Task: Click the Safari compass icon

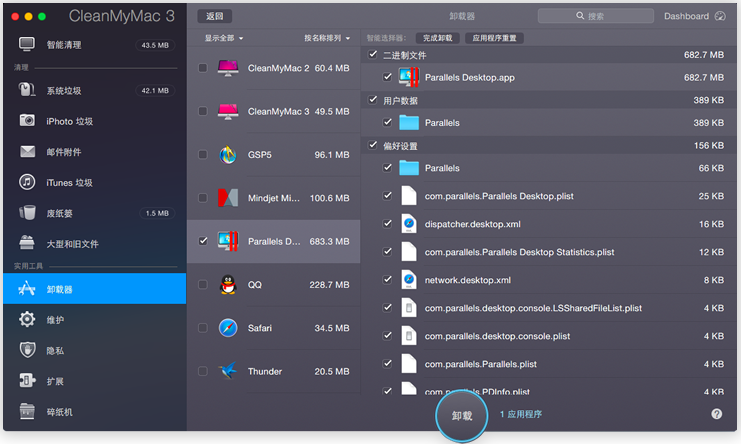Action: 228,328
